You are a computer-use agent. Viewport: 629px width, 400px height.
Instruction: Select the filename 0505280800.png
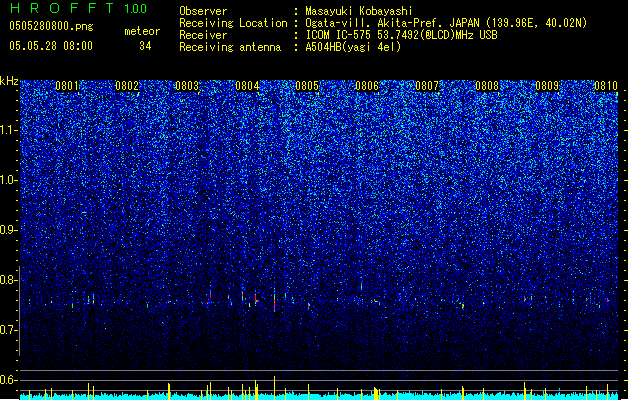(51, 26)
